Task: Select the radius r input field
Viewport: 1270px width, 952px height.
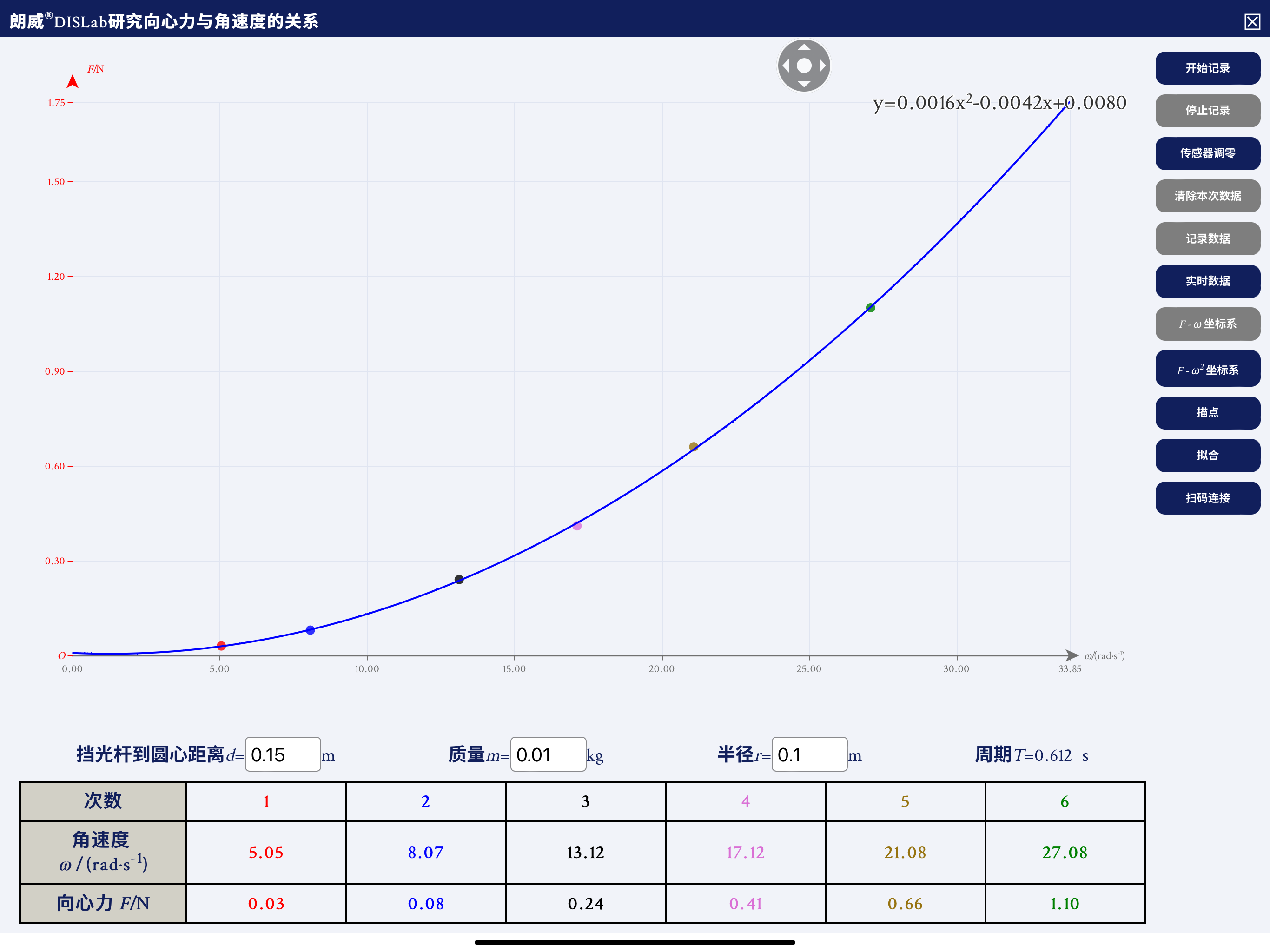Action: [x=809, y=754]
